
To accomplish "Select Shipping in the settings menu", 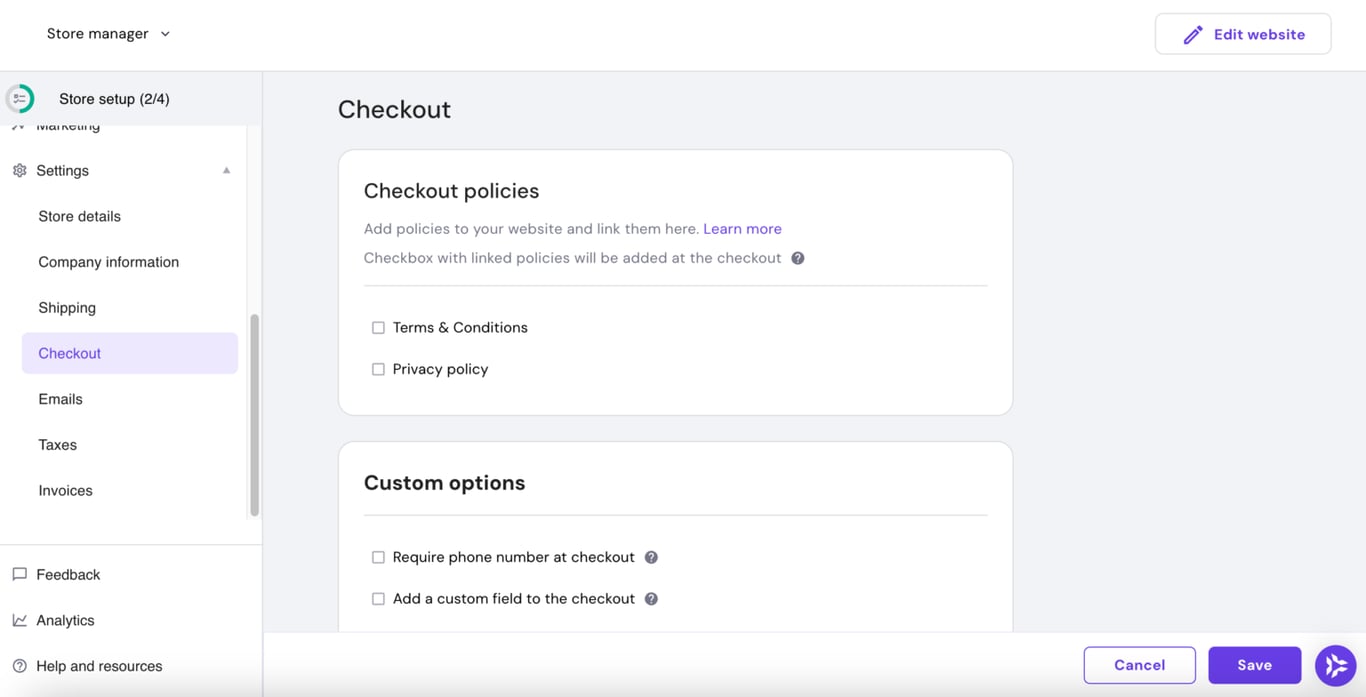I will (x=67, y=307).
